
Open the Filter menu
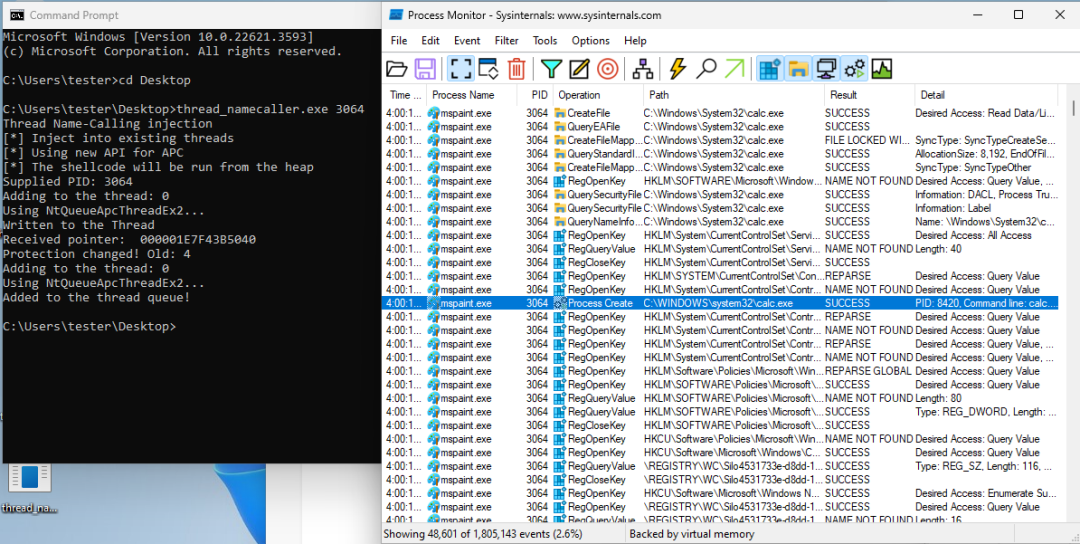tap(507, 41)
